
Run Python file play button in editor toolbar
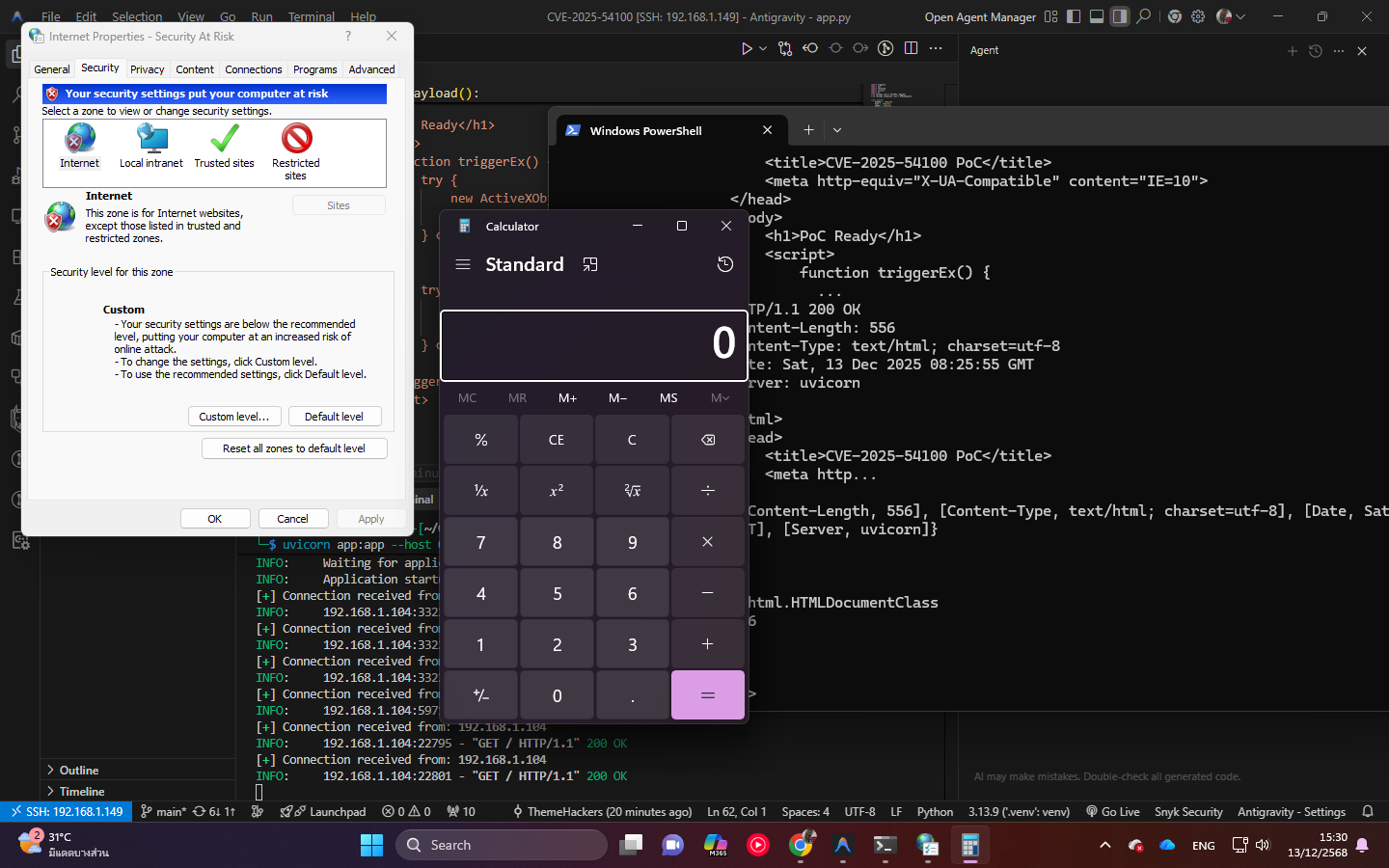pyautogui.click(x=747, y=48)
